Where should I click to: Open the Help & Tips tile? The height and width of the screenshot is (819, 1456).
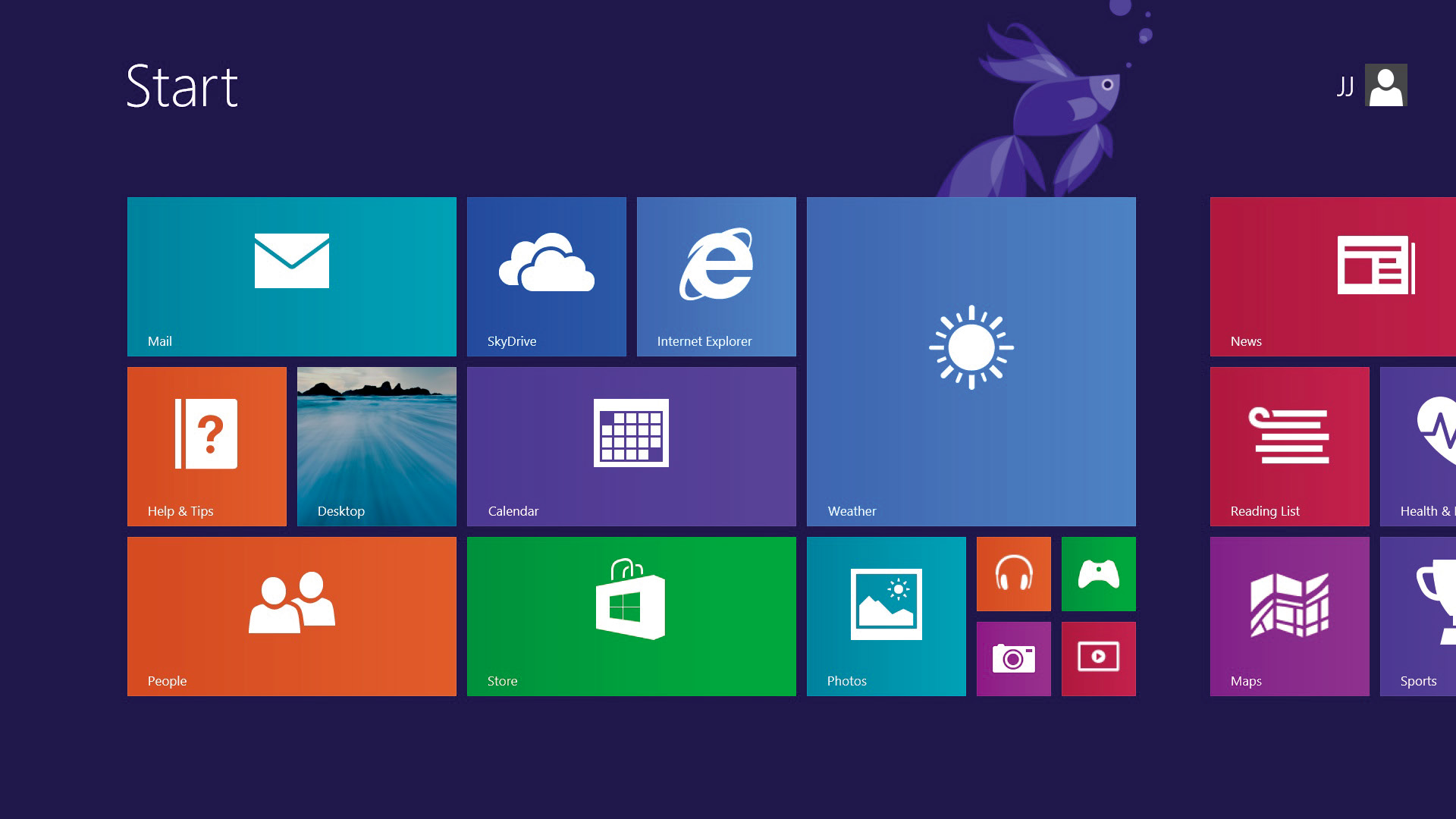click(x=207, y=447)
